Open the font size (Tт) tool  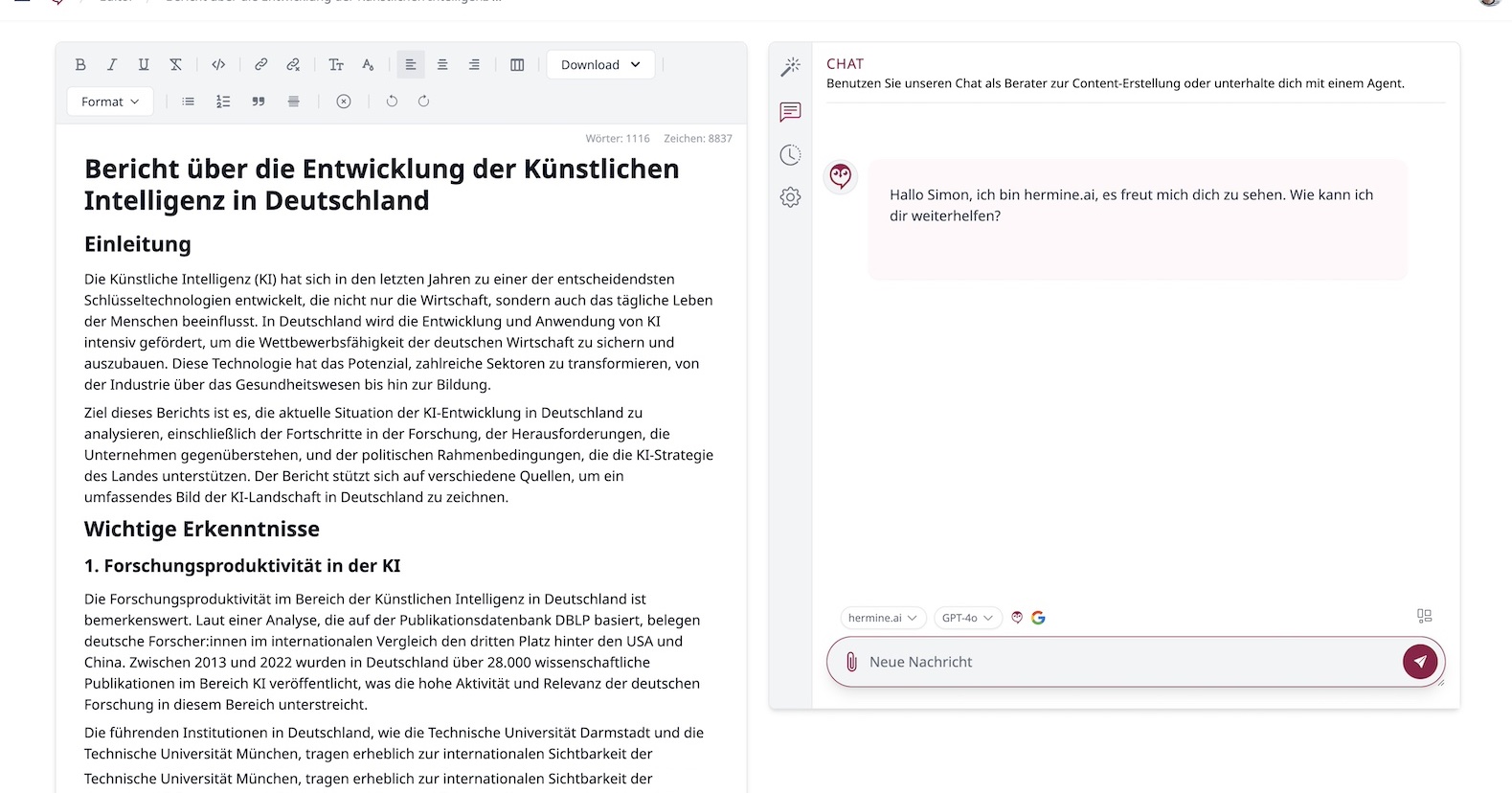tap(336, 64)
